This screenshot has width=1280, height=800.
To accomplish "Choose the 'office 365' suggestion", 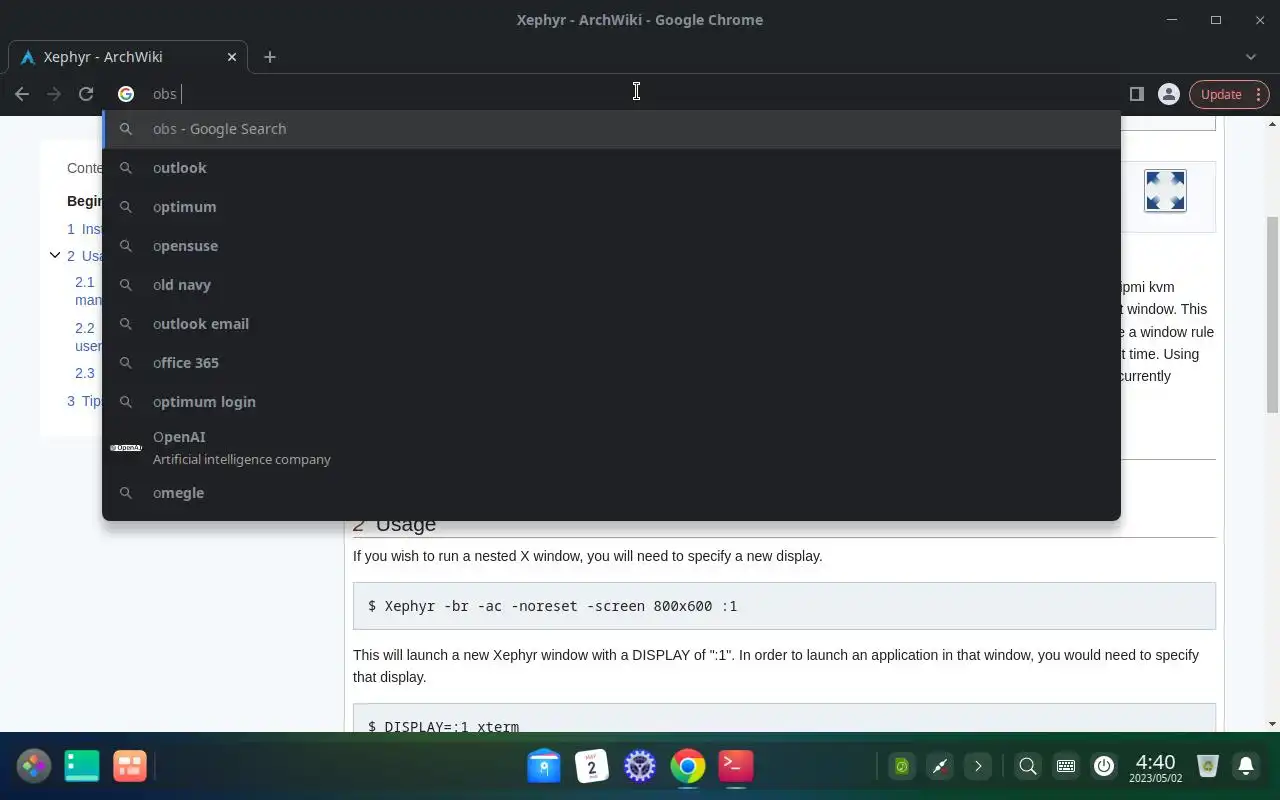I will pyautogui.click(x=611, y=363).
